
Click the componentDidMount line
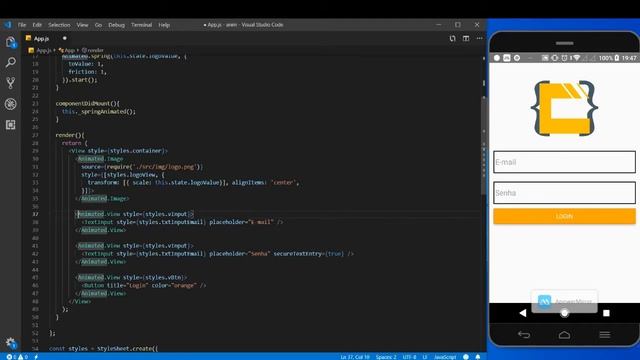pyautogui.click(x=87, y=103)
